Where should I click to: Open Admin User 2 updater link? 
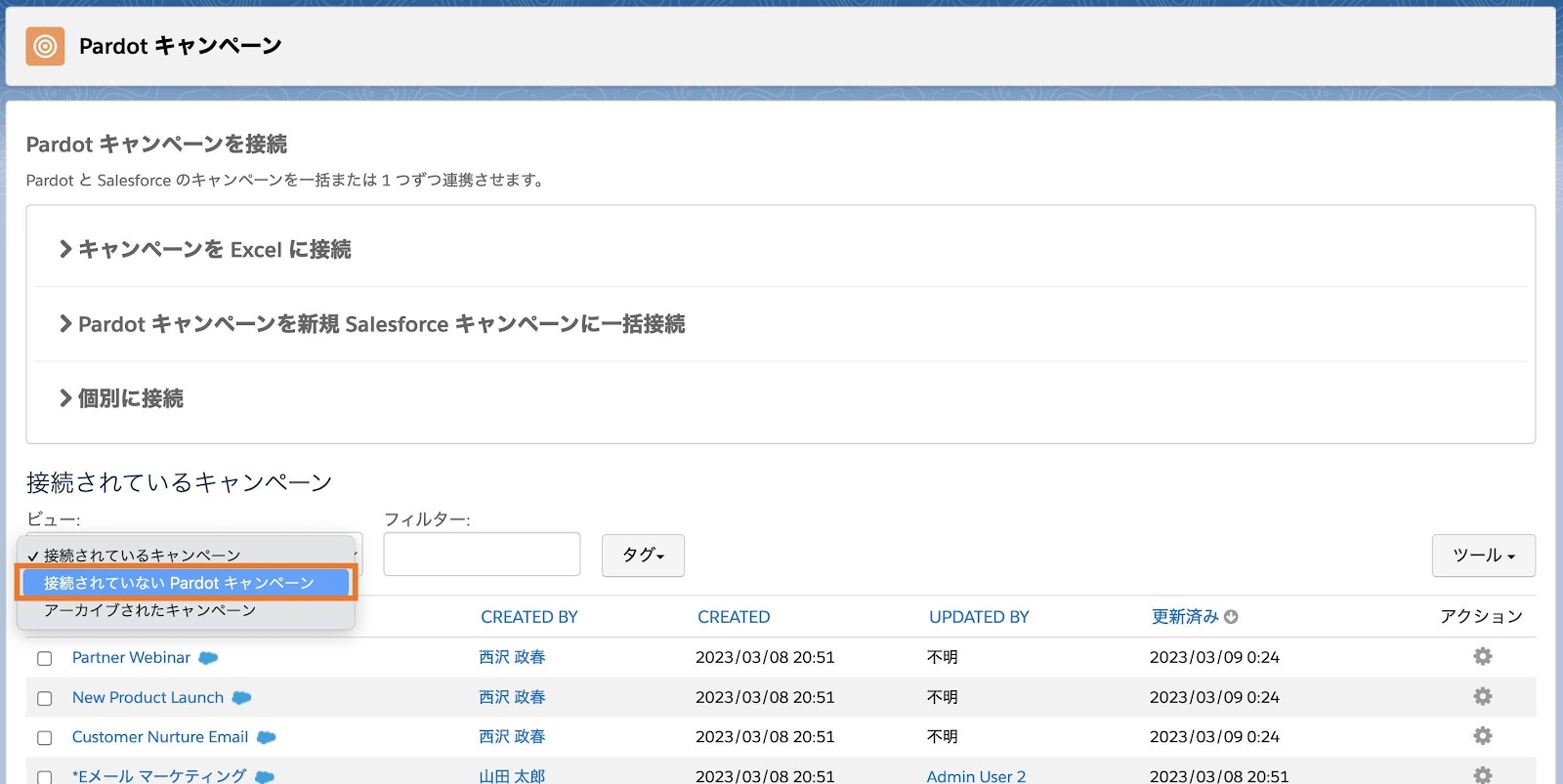[976, 776]
